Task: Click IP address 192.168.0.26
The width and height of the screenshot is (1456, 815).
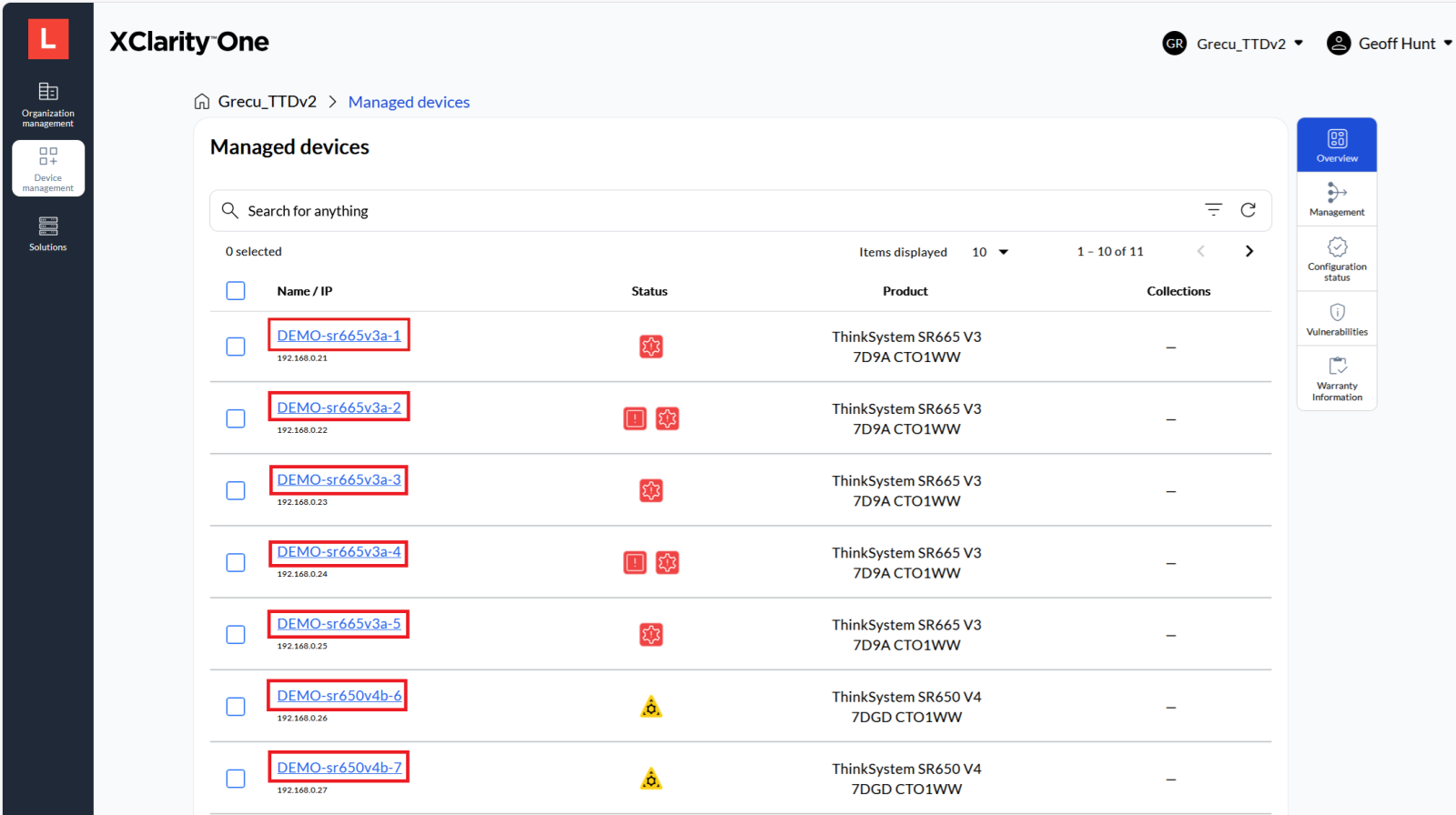Action: click(302, 719)
